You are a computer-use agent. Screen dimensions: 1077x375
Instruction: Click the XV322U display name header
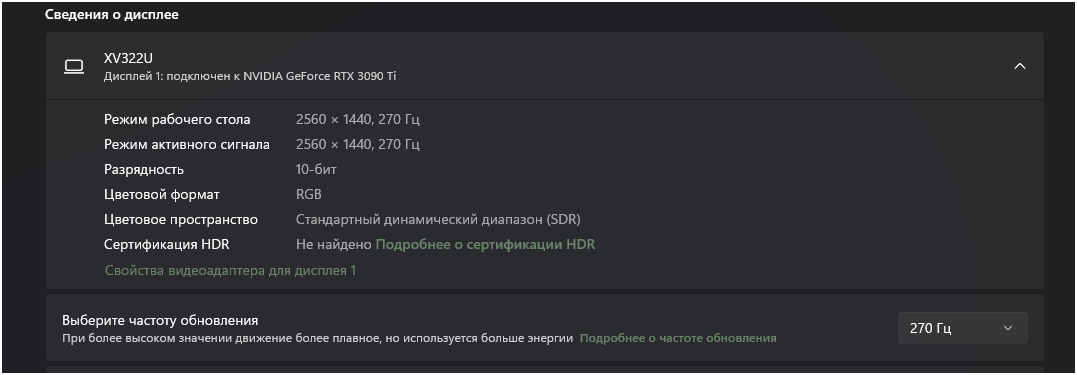tap(128, 58)
